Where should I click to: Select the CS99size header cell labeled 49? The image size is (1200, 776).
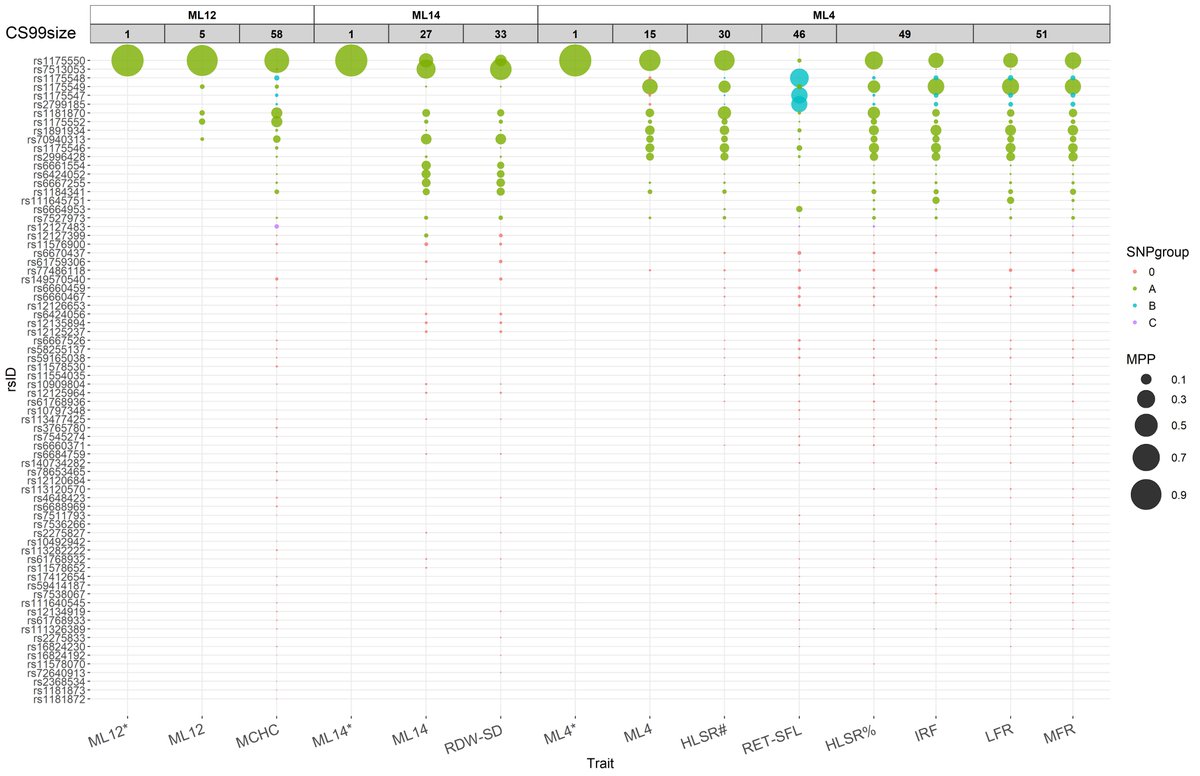pyautogui.click(x=904, y=33)
